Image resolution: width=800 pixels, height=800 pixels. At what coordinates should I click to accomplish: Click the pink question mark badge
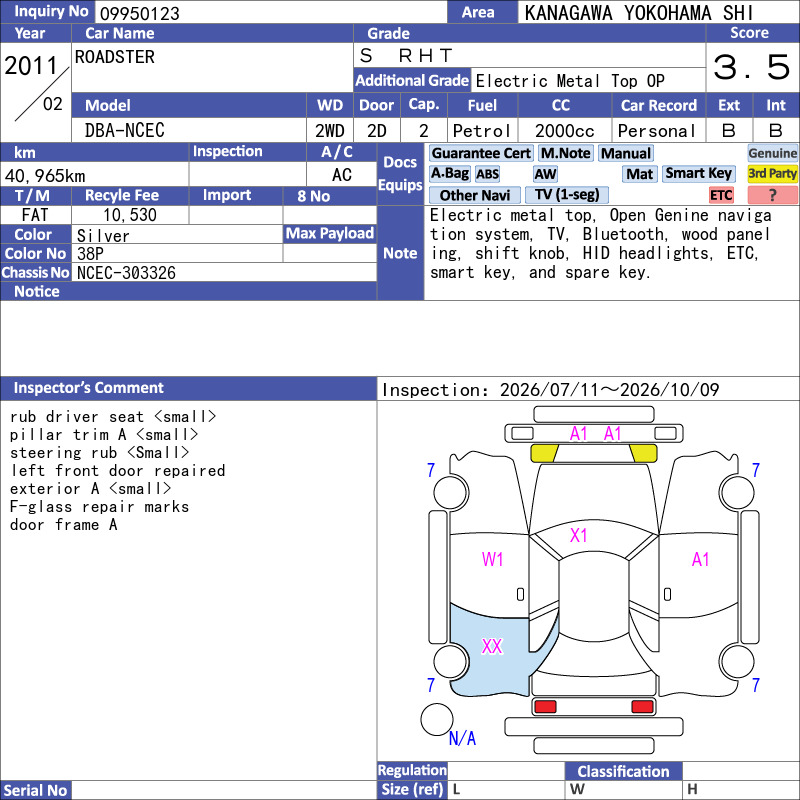[772, 195]
